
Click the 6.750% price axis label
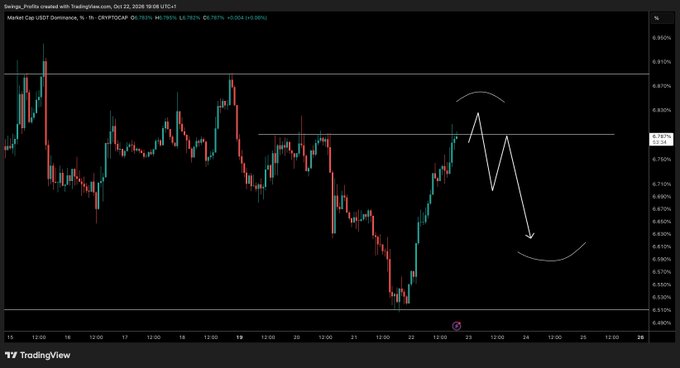tap(661, 159)
